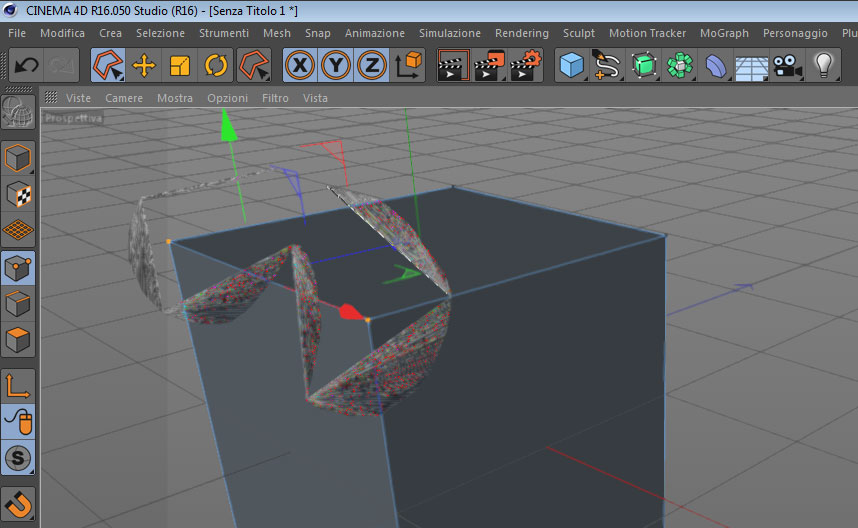Click the viewport panel grip icon
The height and width of the screenshot is (528, 858).
click(x=51, y=97)
